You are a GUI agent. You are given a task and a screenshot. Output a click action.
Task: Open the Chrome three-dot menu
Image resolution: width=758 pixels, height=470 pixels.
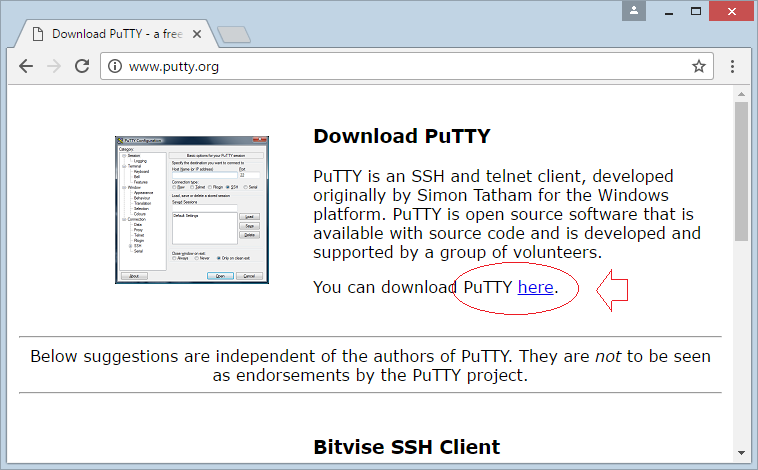point(732,66)
